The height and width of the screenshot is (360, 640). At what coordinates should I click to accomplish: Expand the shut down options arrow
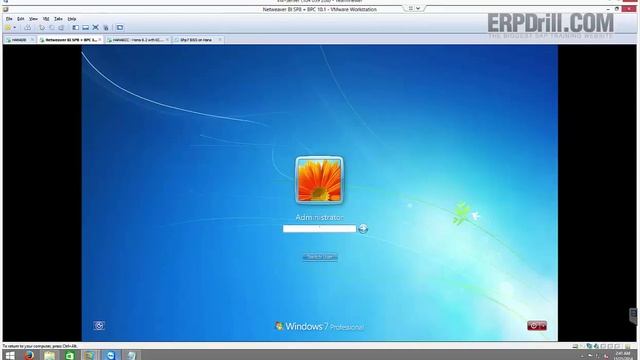(543, 326)
